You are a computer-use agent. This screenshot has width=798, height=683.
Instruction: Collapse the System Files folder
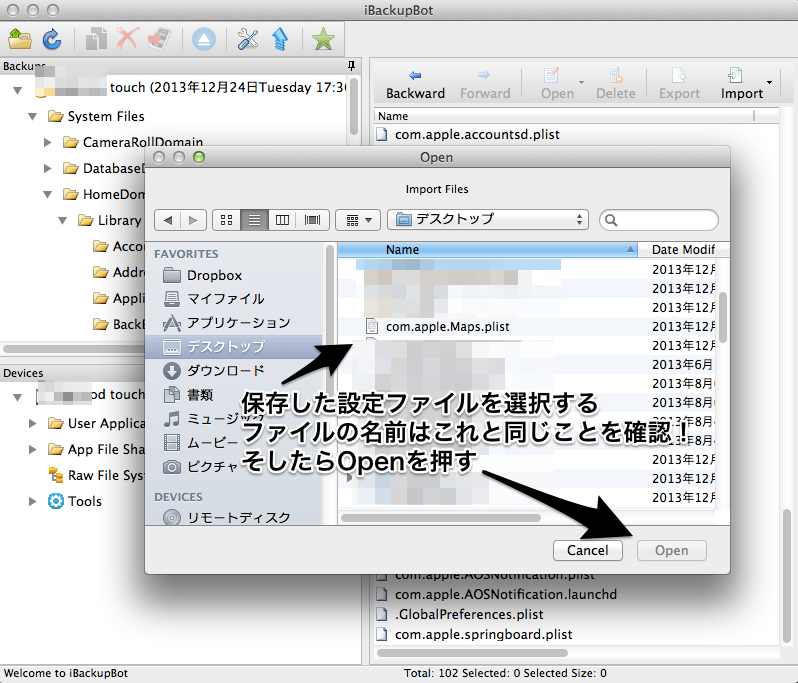33,117
